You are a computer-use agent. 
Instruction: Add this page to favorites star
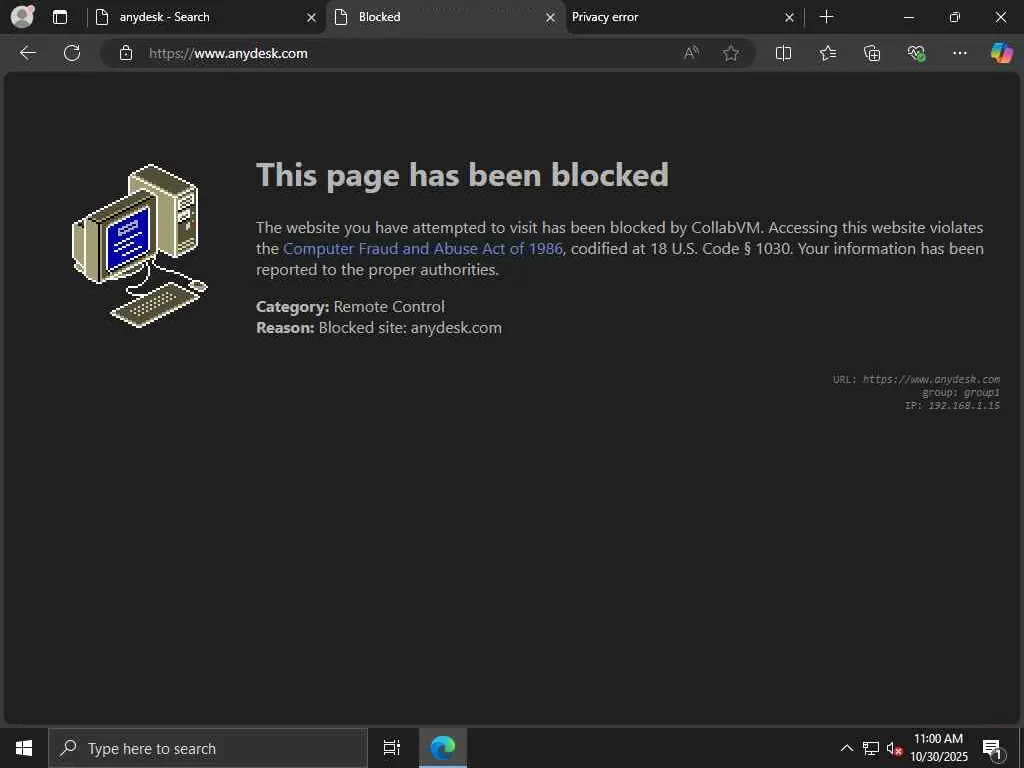pos(731,53)
